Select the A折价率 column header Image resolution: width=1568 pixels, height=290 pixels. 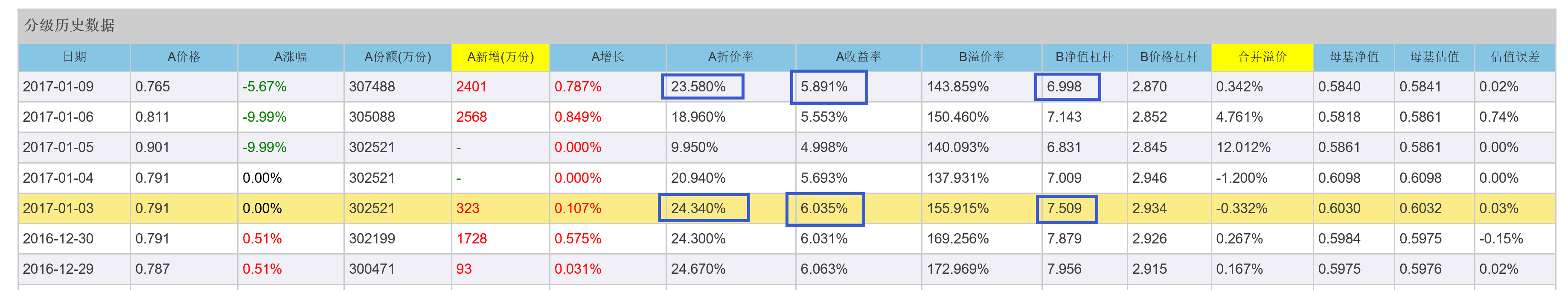[x=730, y=57]
